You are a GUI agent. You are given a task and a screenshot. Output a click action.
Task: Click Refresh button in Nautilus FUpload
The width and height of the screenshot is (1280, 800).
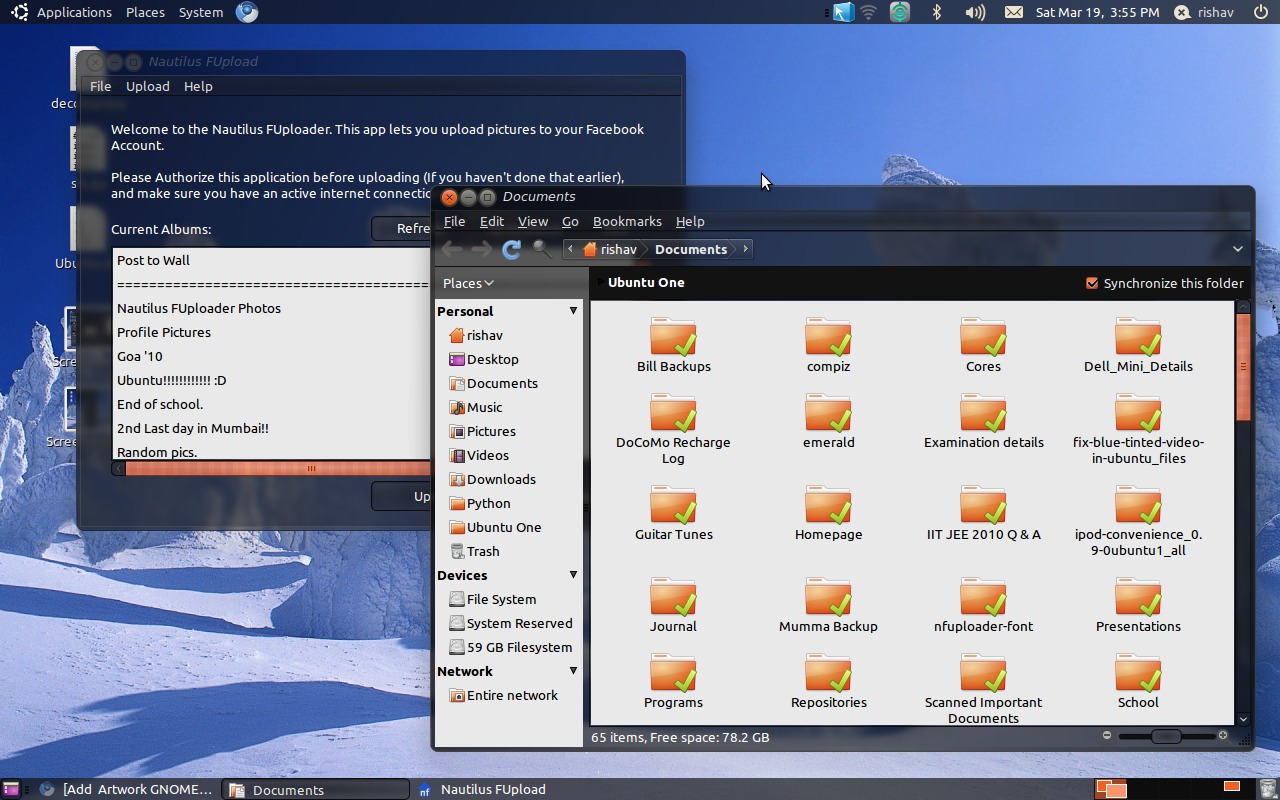tap(401, 228)
